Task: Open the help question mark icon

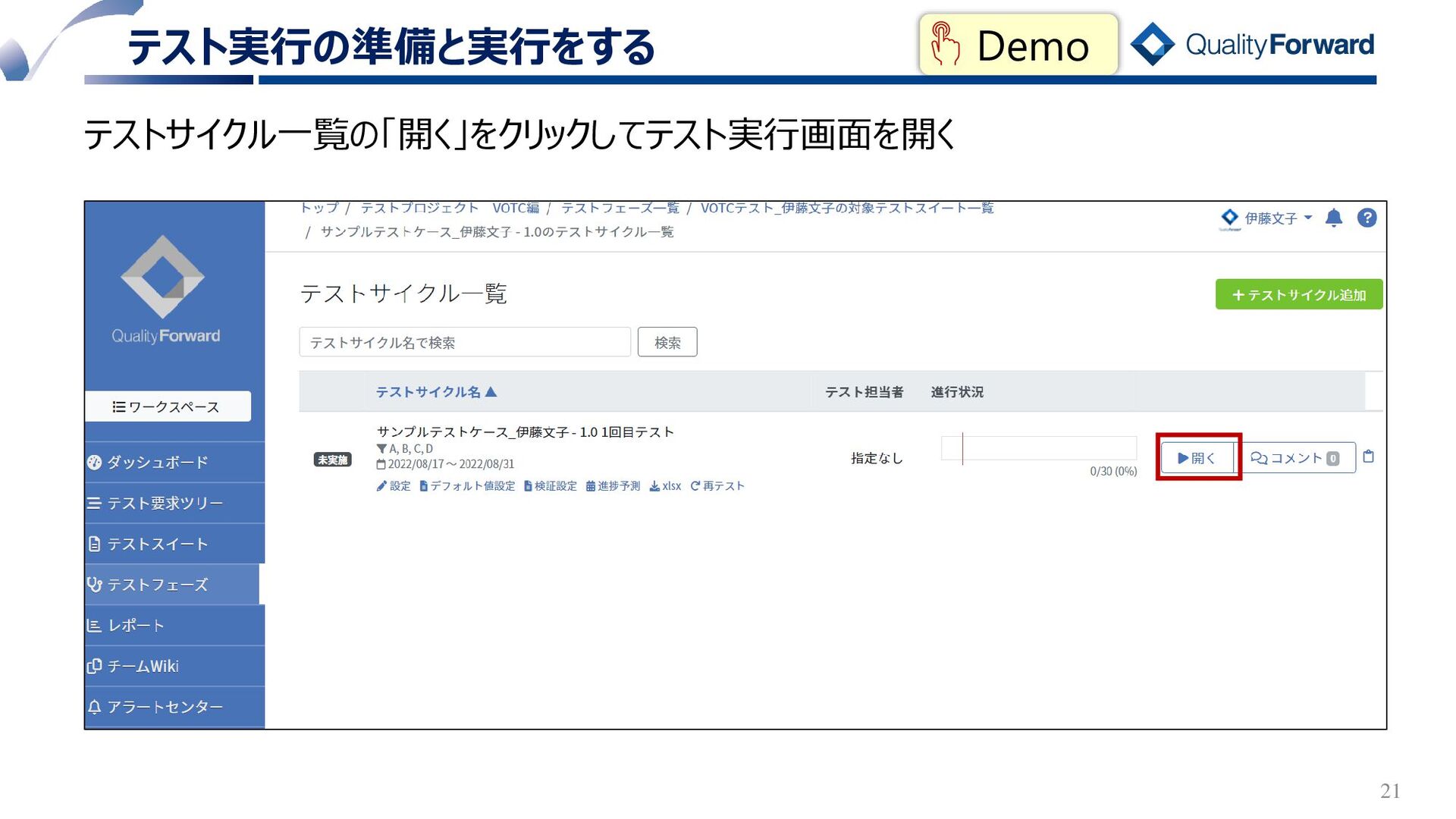Action: click(x=1367, y=218)
